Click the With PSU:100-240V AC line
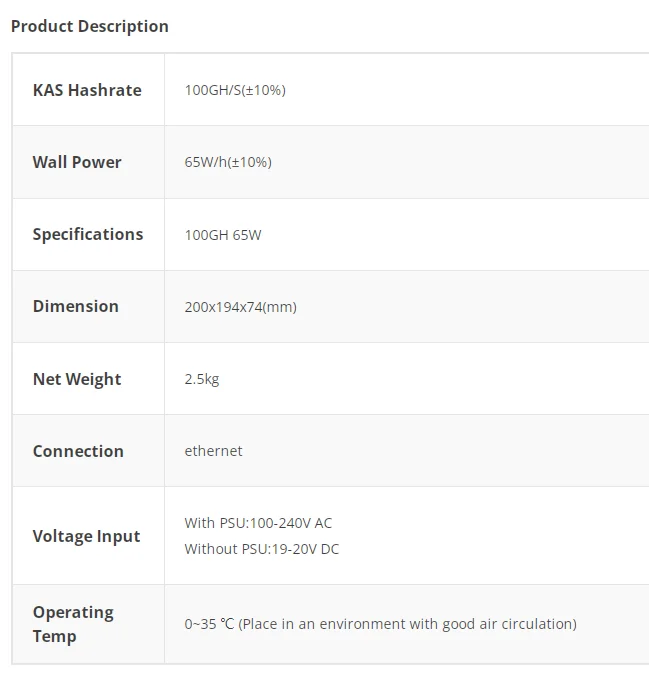649x696 pixels. 258,523
